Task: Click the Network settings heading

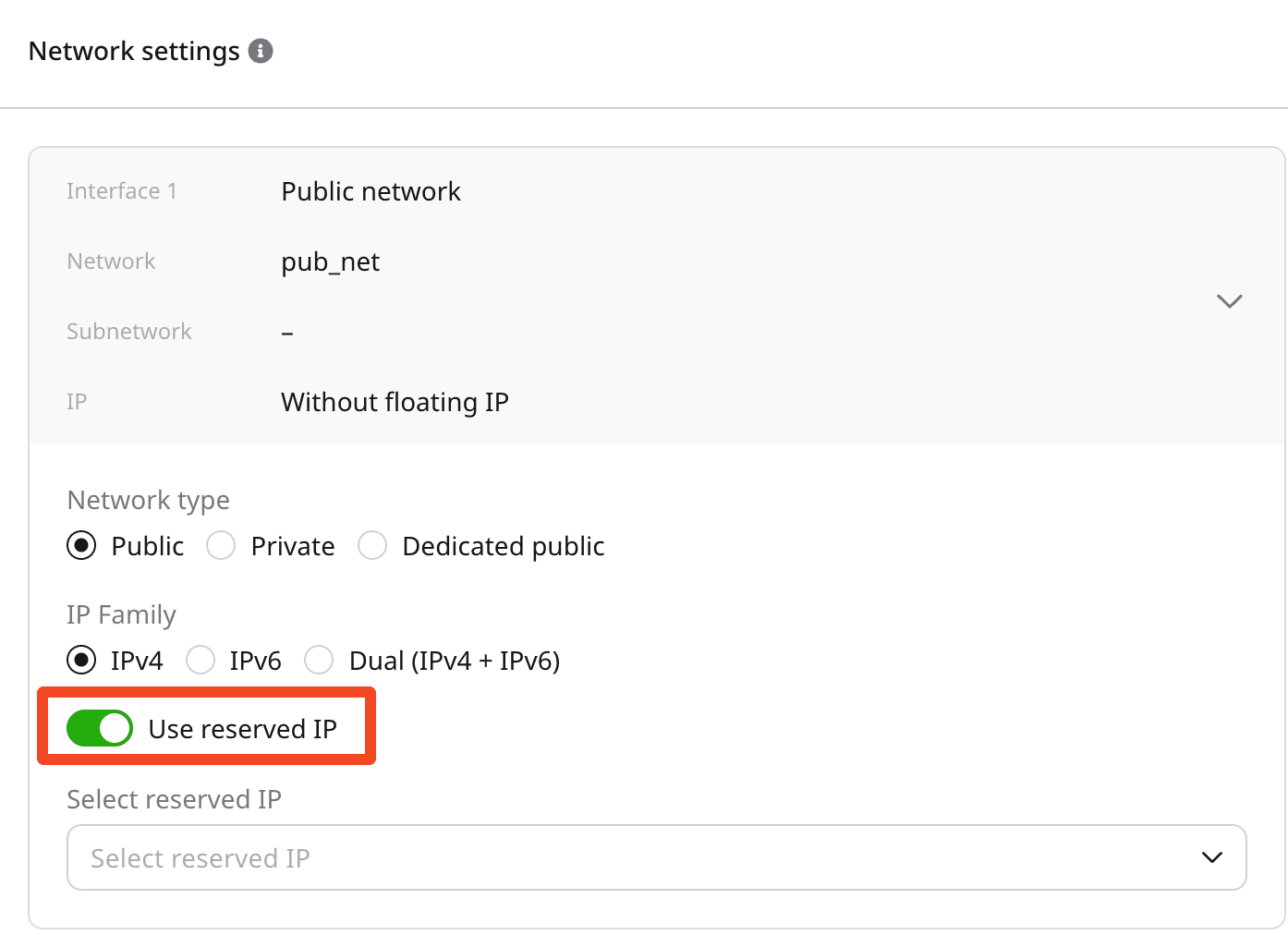Action: pos(134,51)
